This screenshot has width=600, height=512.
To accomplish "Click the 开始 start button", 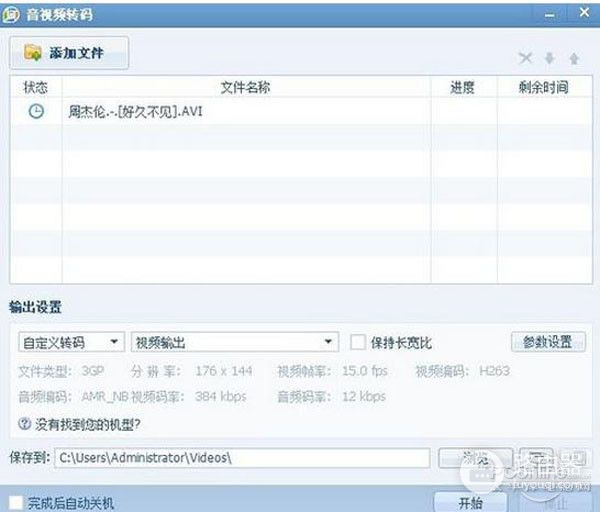I will pos(471,502).
